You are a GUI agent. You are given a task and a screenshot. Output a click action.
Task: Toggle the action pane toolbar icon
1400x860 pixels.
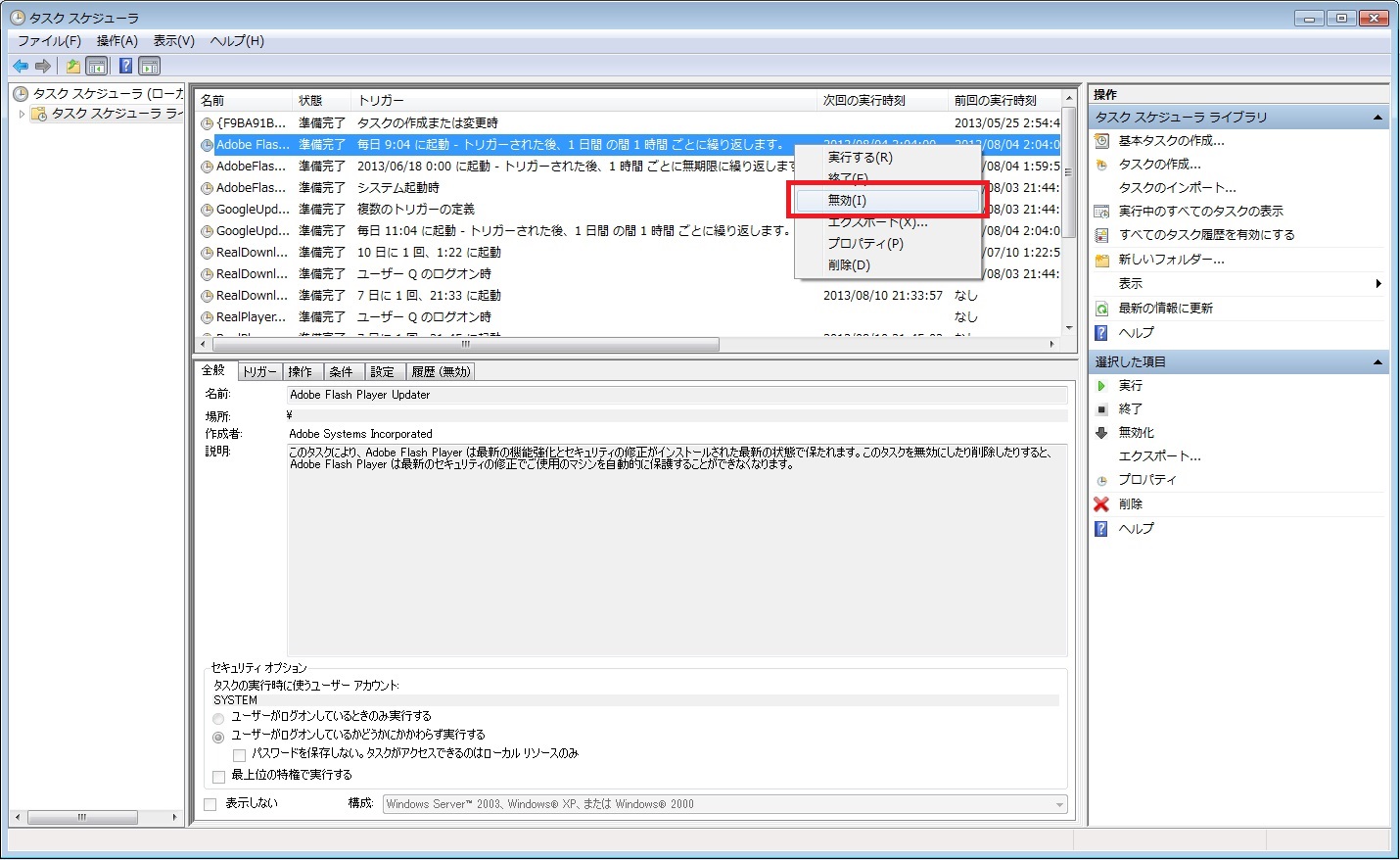coord(150,66)
